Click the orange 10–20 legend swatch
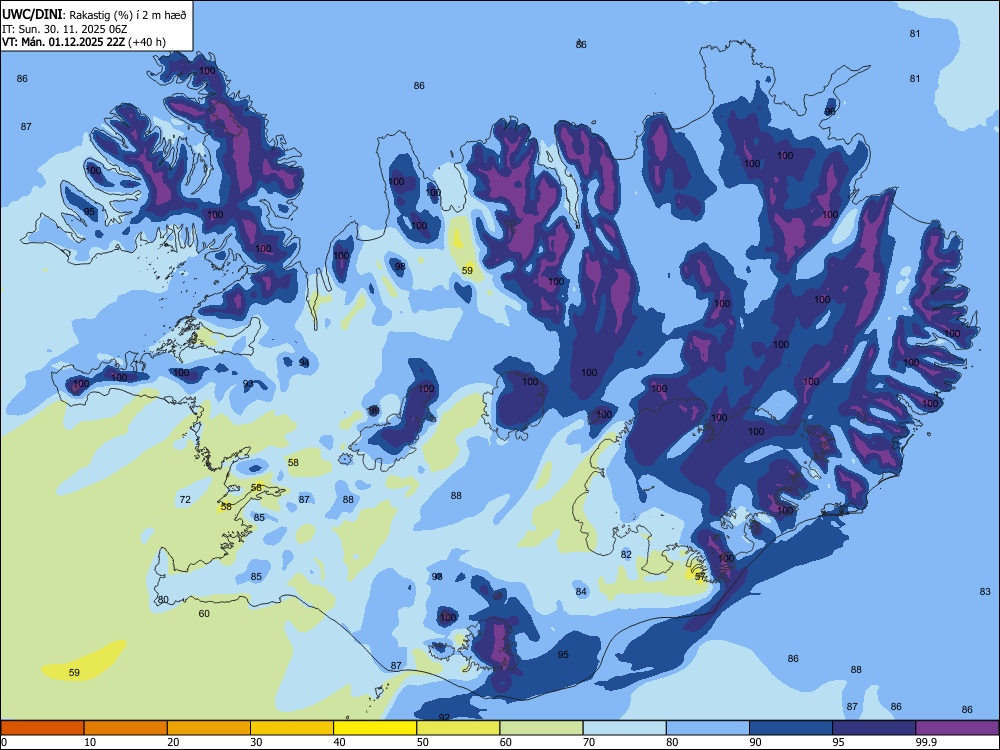This screenshot has width=1000, height=750. 126,728
